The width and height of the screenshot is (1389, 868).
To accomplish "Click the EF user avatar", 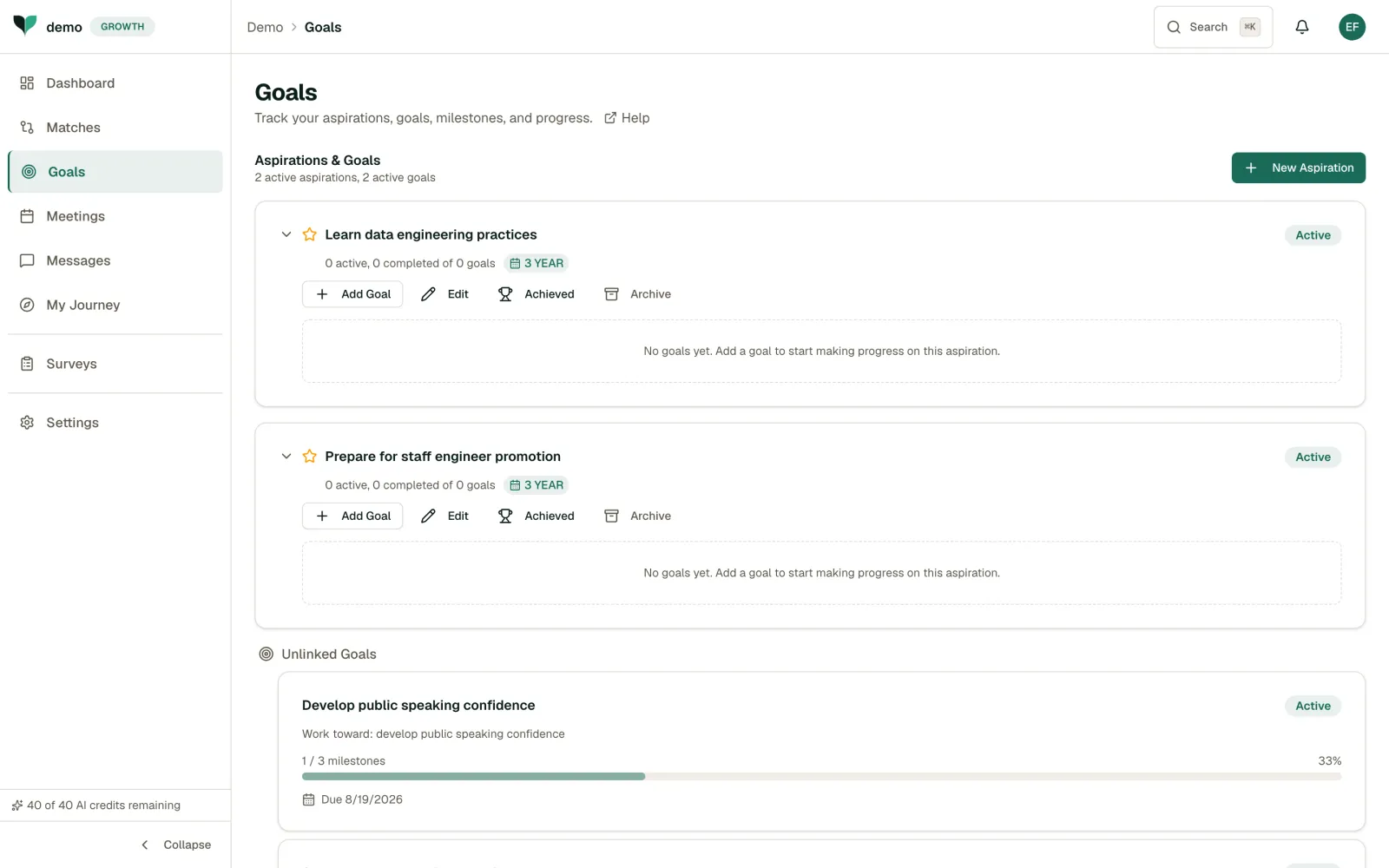I will (x=1352, y=27).
